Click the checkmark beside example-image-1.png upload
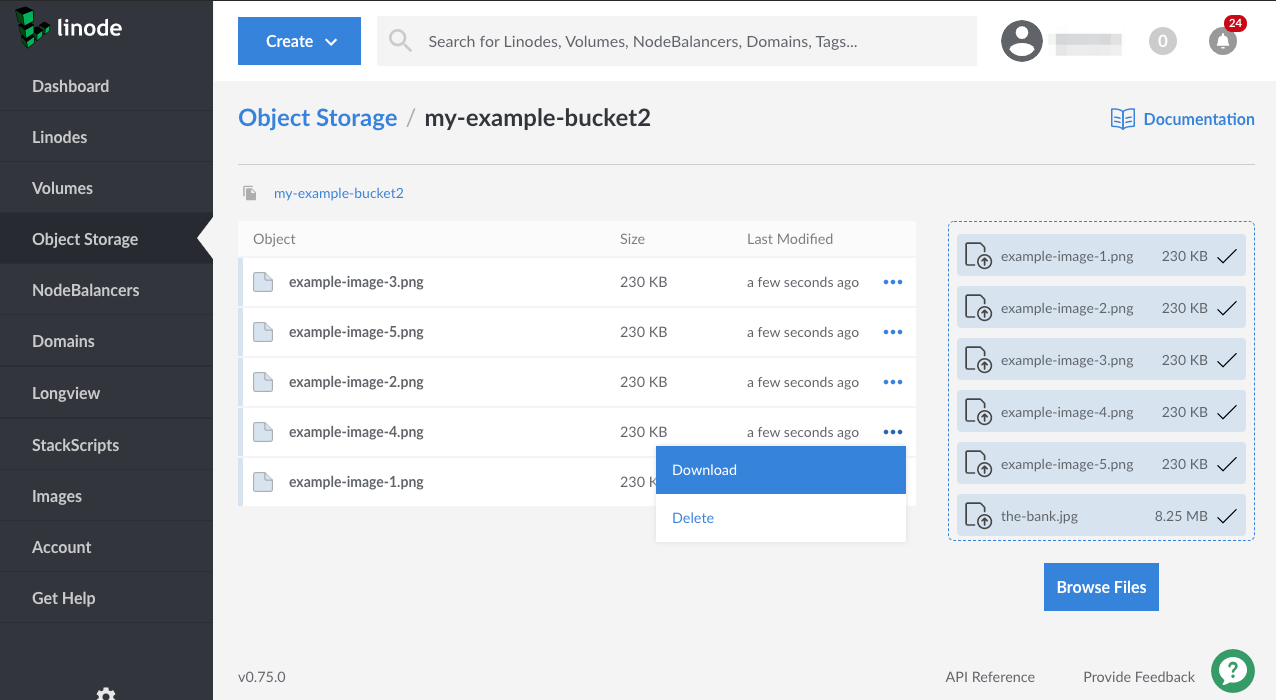Image resolution: width=1276 pixels, height=700 pixels. (x=1229, y=255)
